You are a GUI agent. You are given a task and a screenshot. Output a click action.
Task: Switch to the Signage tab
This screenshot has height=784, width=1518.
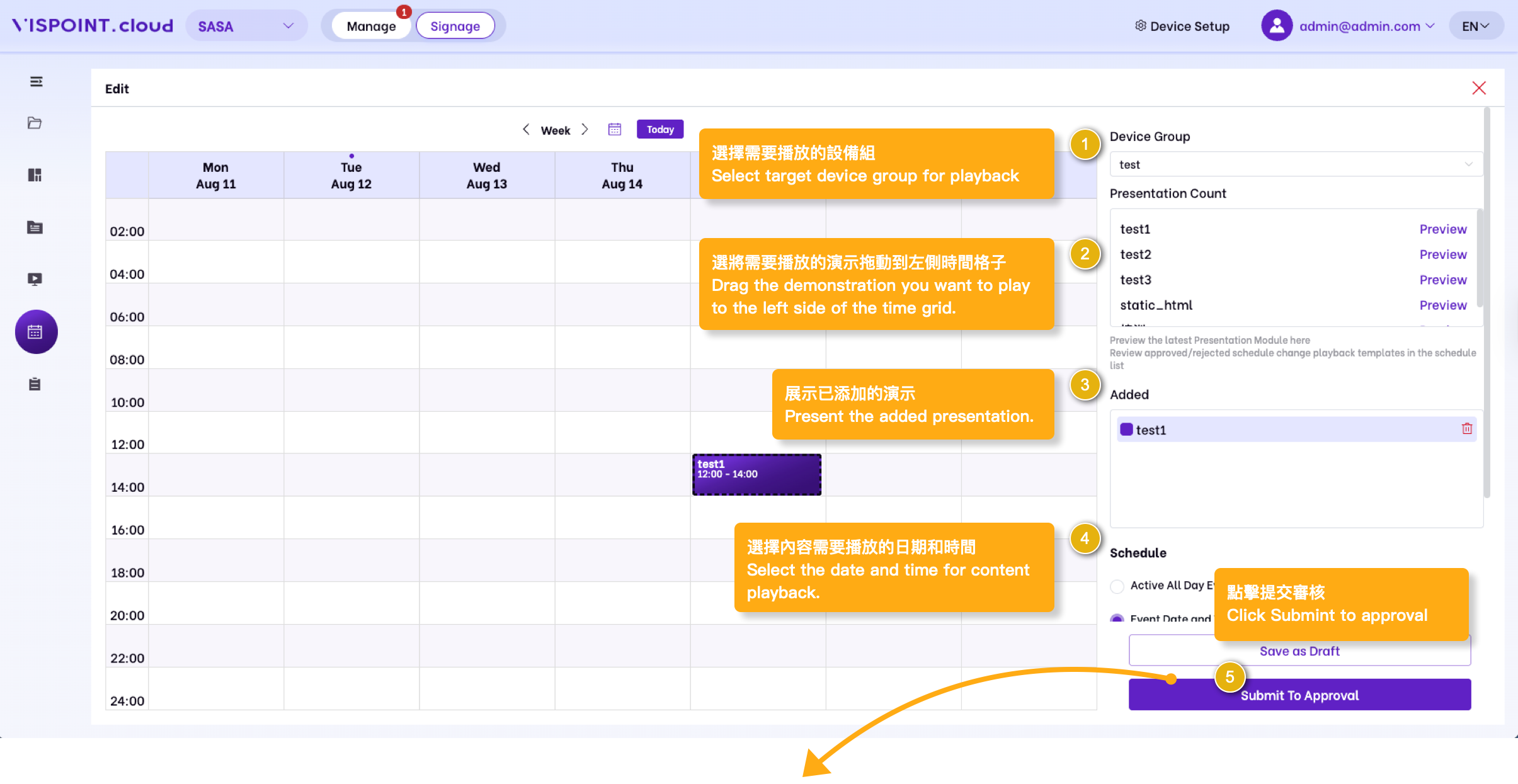pos(455,26)
